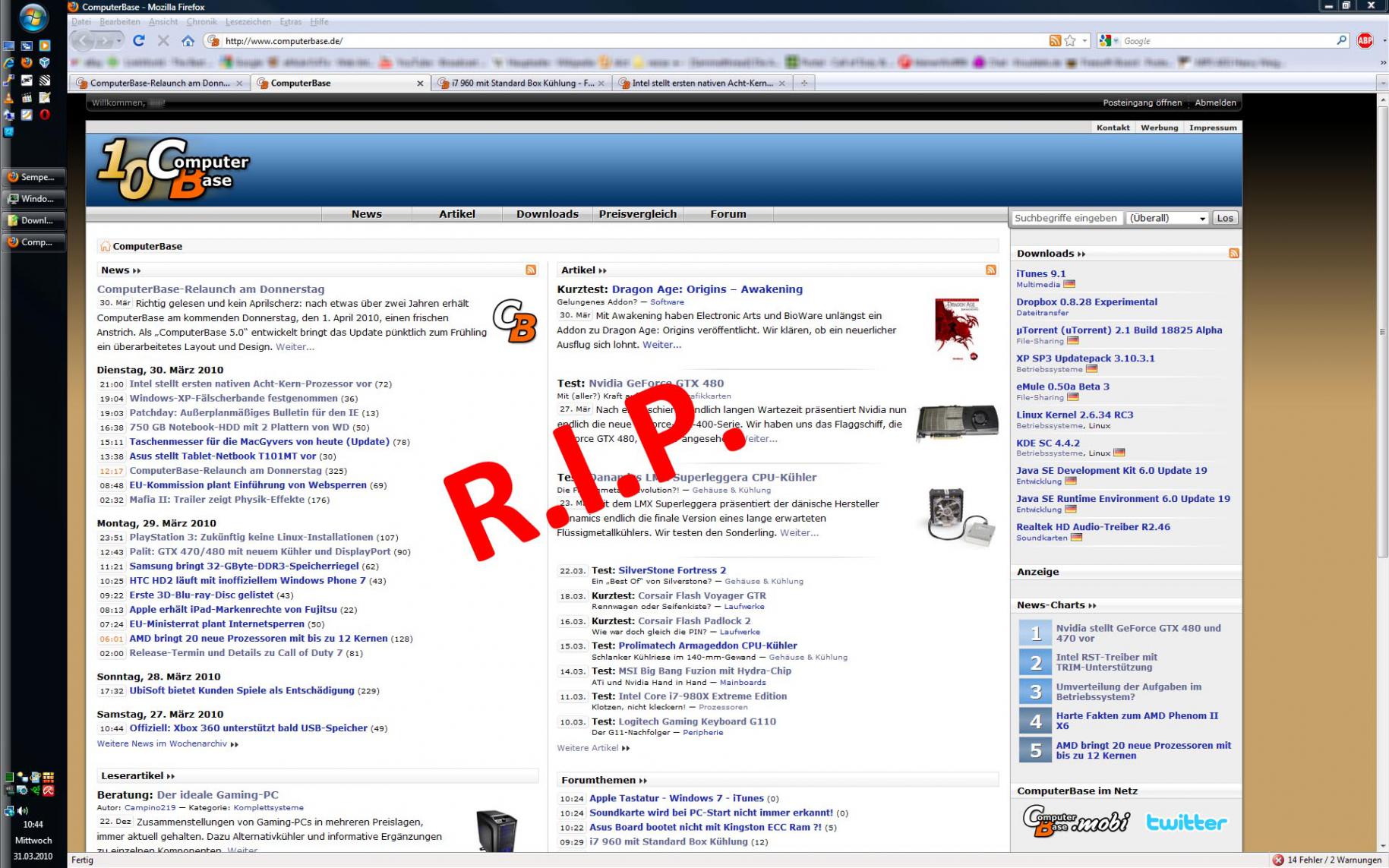Viewport: 1389px width, 868px height.
Task: Open a new tab with the plus button
Action: [x=804, y=83]
